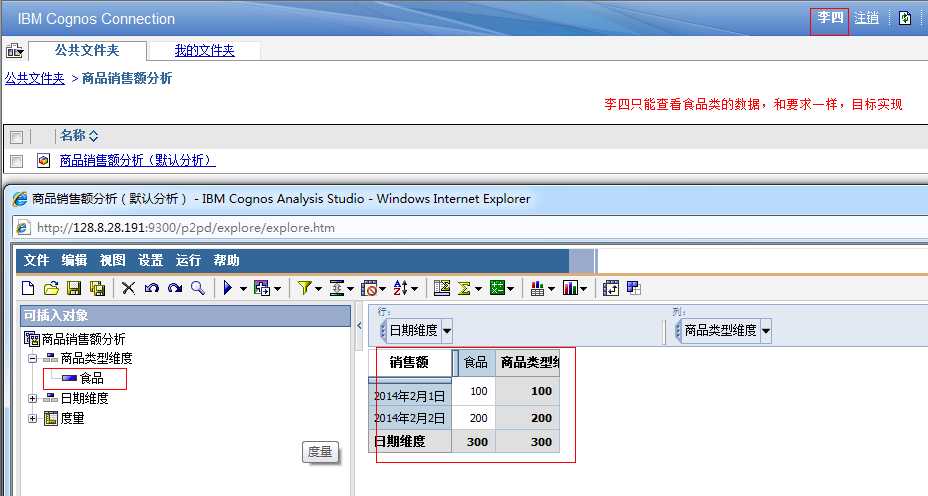Screen dimensions: 928x496
Task: Click the Delete X toolbar icon
Action: 128,288
